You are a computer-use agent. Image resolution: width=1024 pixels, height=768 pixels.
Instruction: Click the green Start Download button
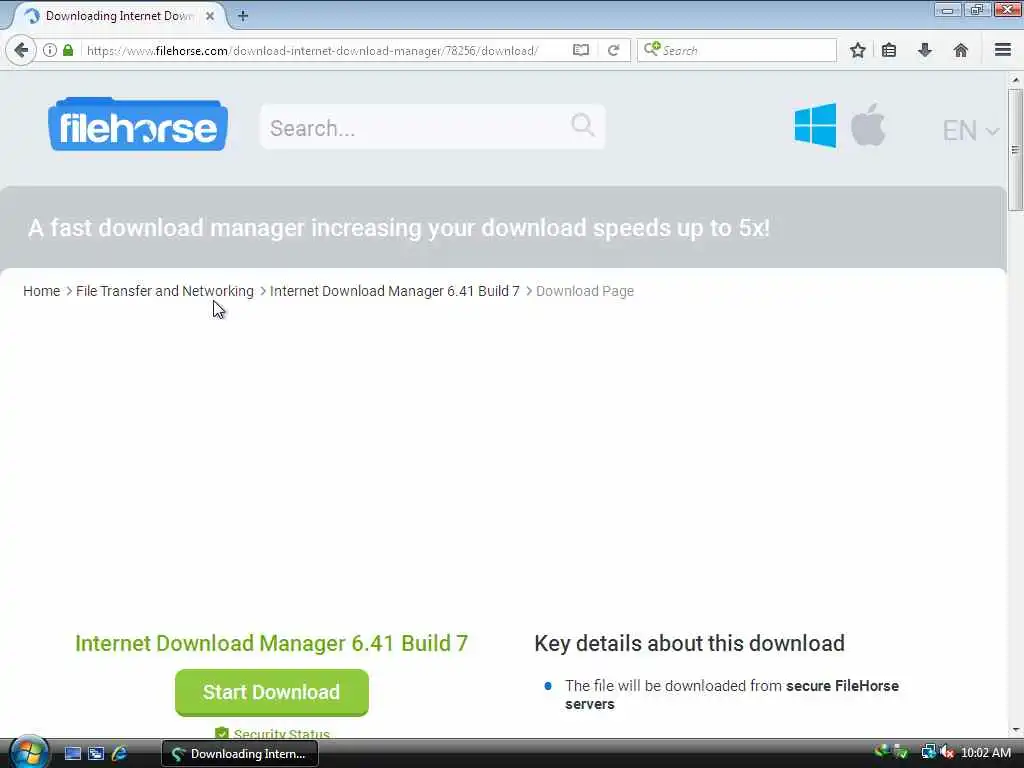(x=272, y=692)
